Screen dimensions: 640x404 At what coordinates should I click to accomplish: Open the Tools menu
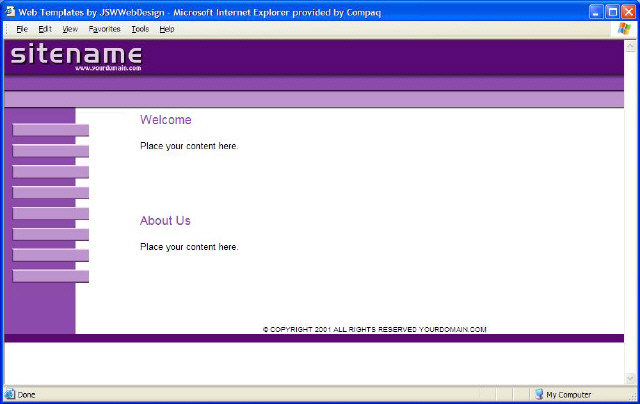[140, 29]
